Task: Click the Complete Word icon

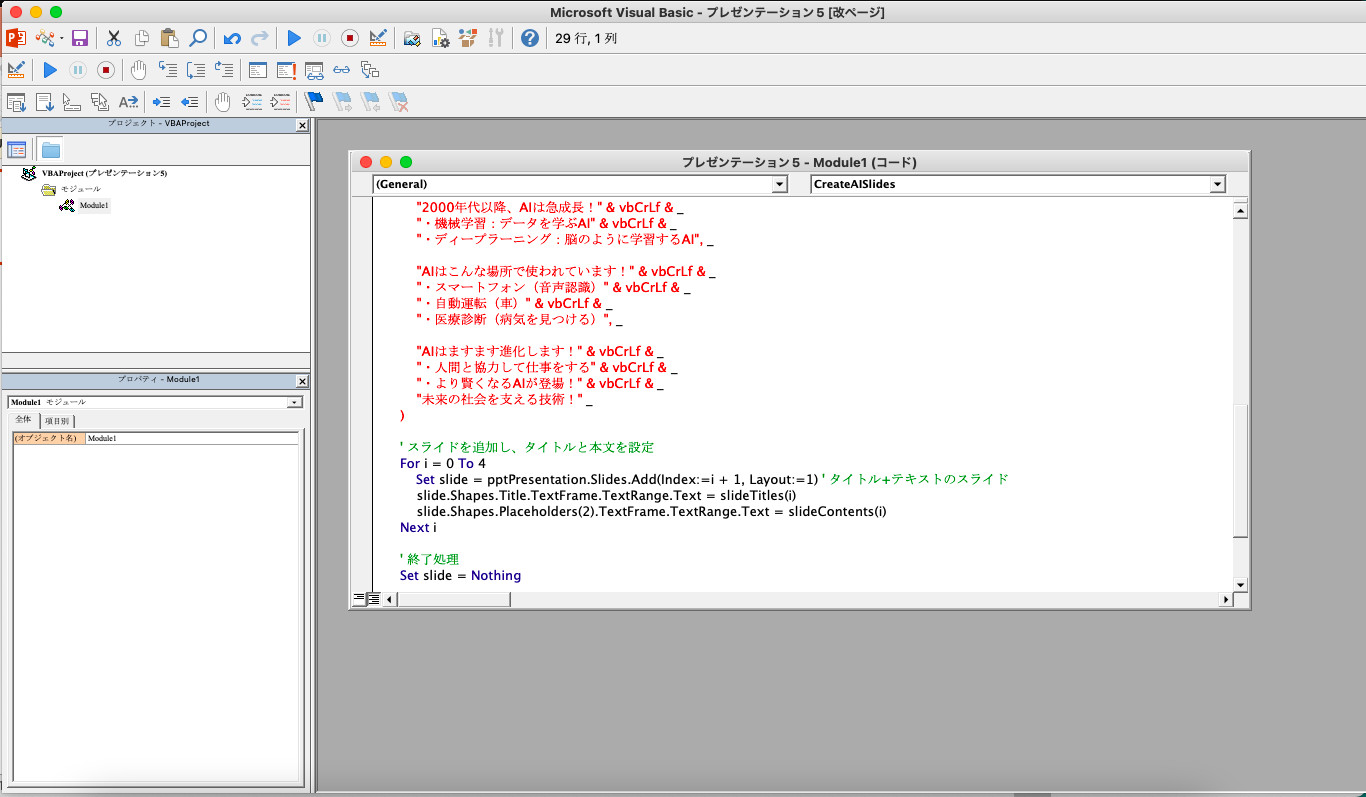Action: coord(128,101)
